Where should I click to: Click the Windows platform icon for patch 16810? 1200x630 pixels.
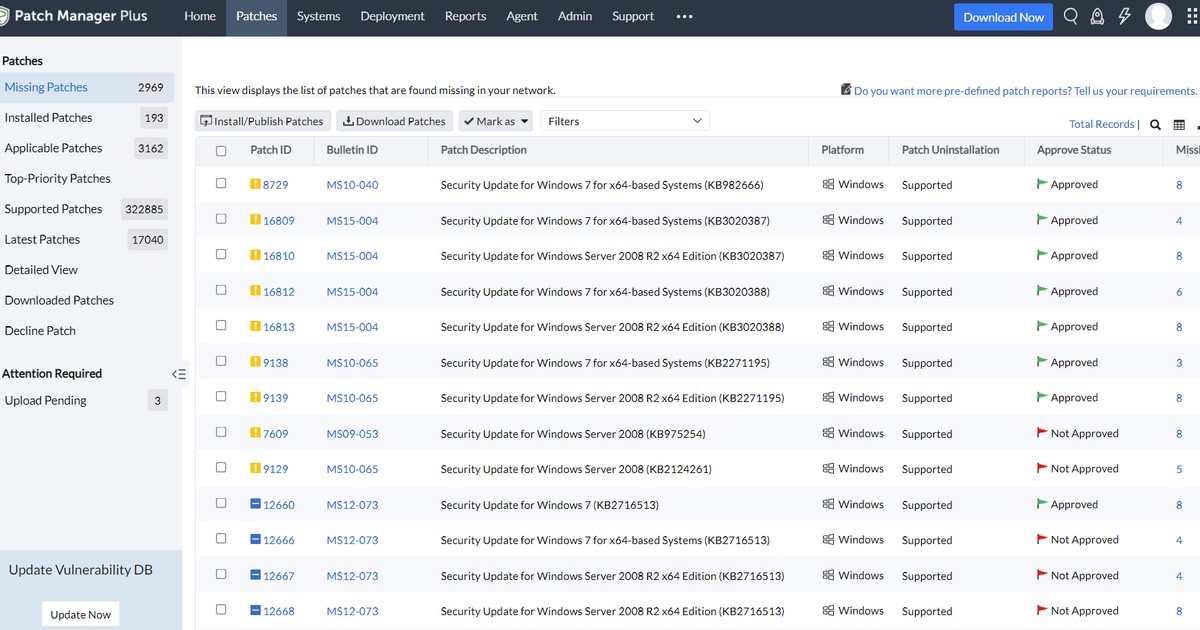(x=828, y=255)
